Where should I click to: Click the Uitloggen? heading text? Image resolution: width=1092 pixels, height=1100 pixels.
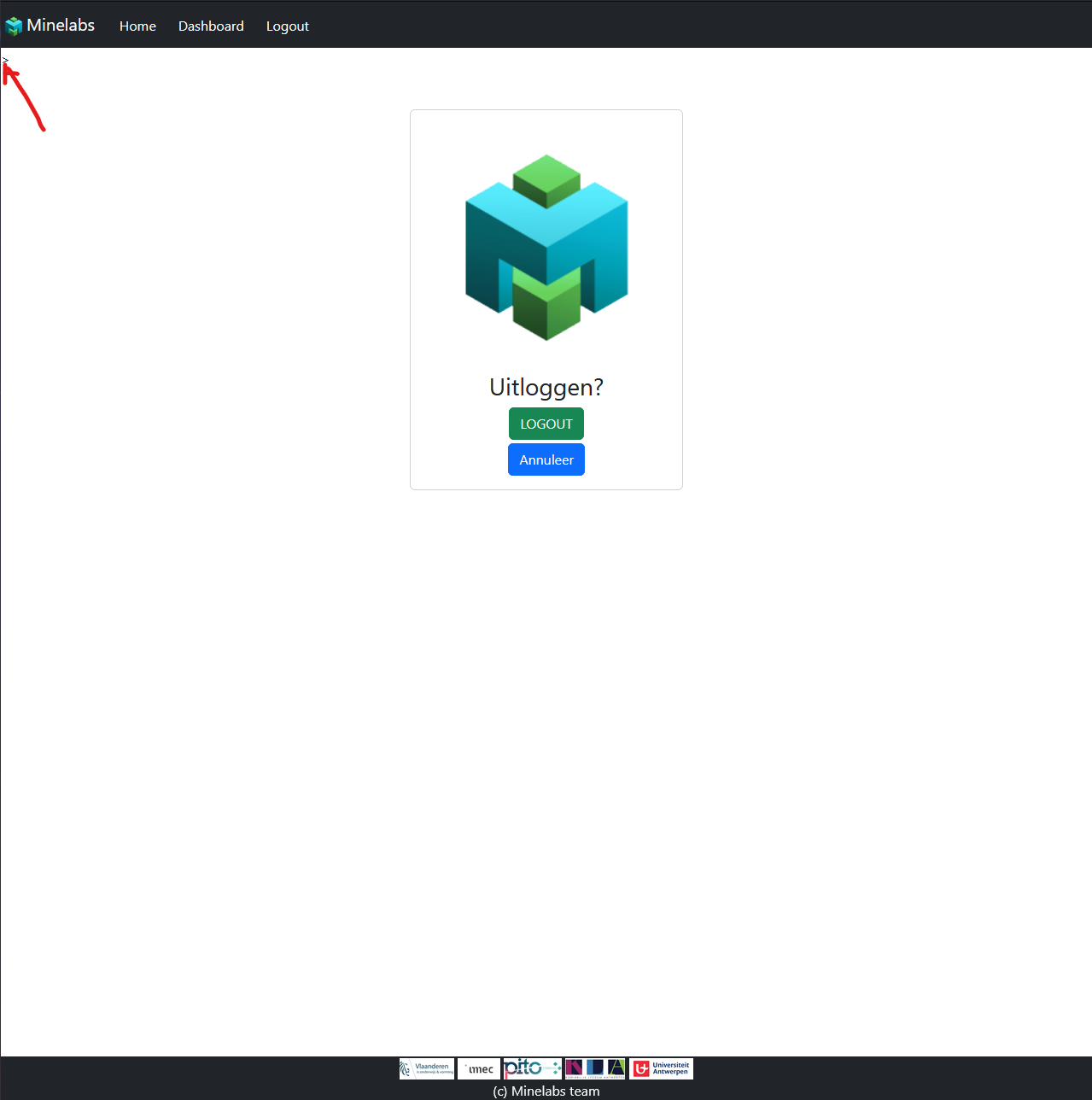546,387
